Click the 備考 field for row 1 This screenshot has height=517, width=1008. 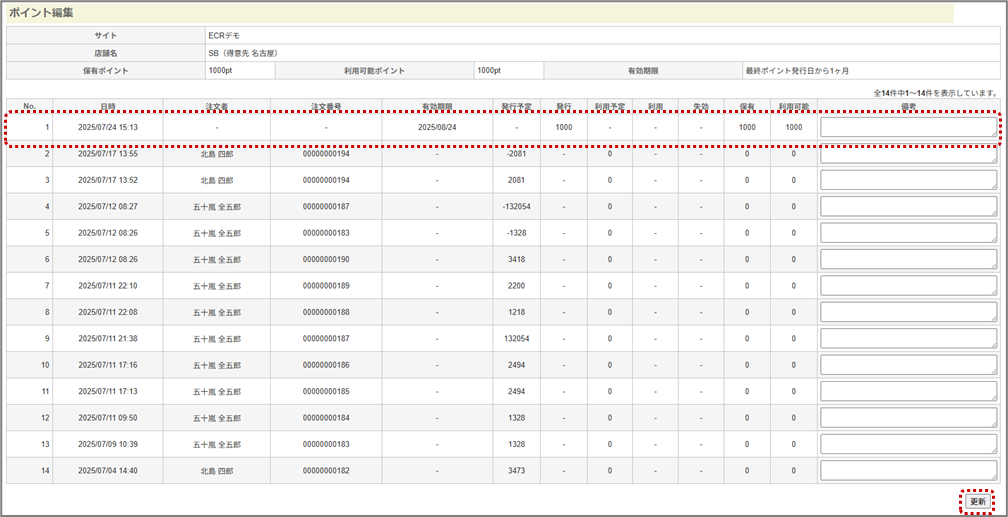tap(908, 127)
